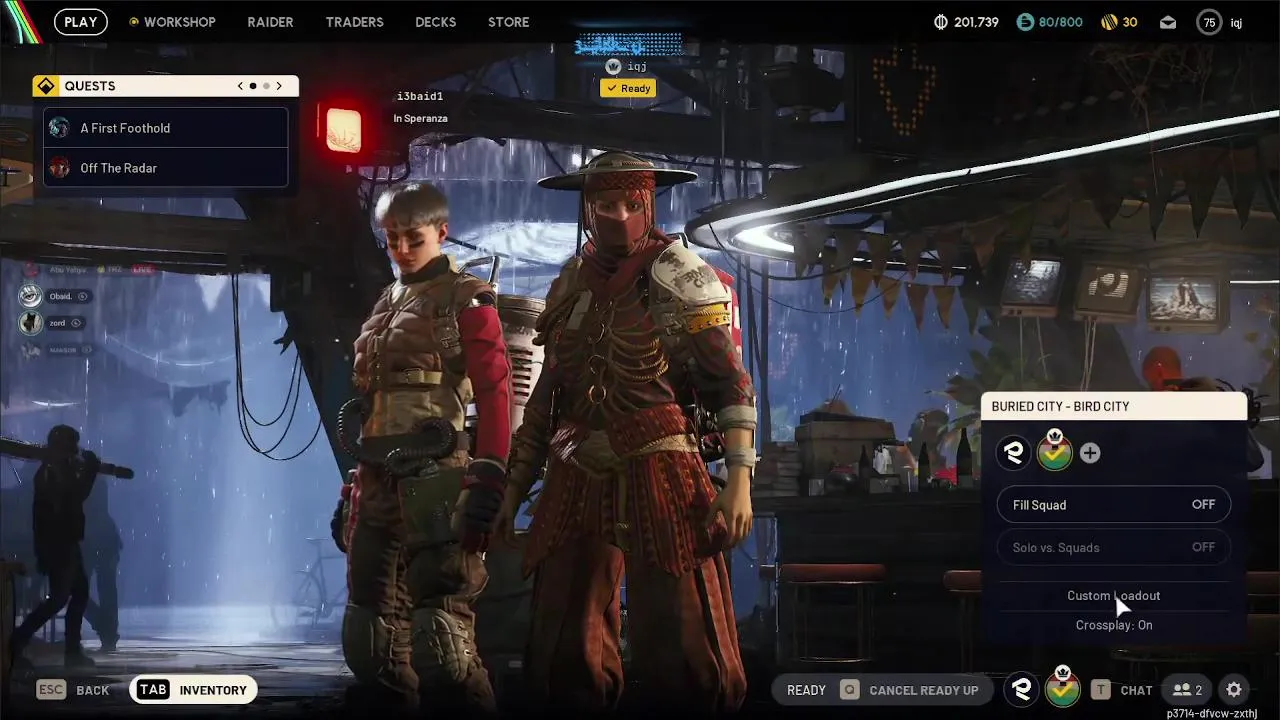The height and width of the screenshot is (720, 1280).
Task: Toggle Crossplay: On setting
Action: point(1114,625)
